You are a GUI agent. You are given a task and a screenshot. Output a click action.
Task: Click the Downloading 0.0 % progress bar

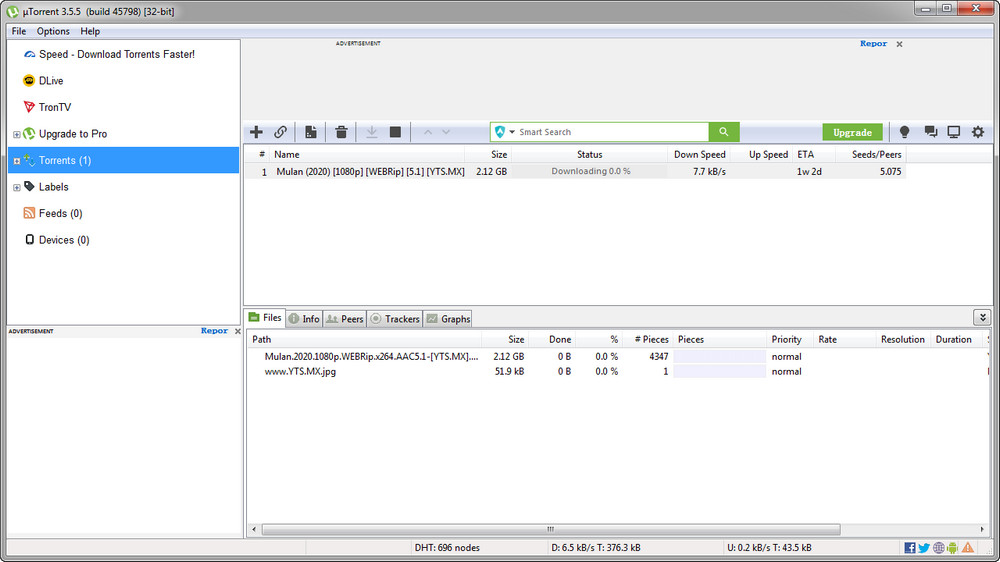[590, 172]
